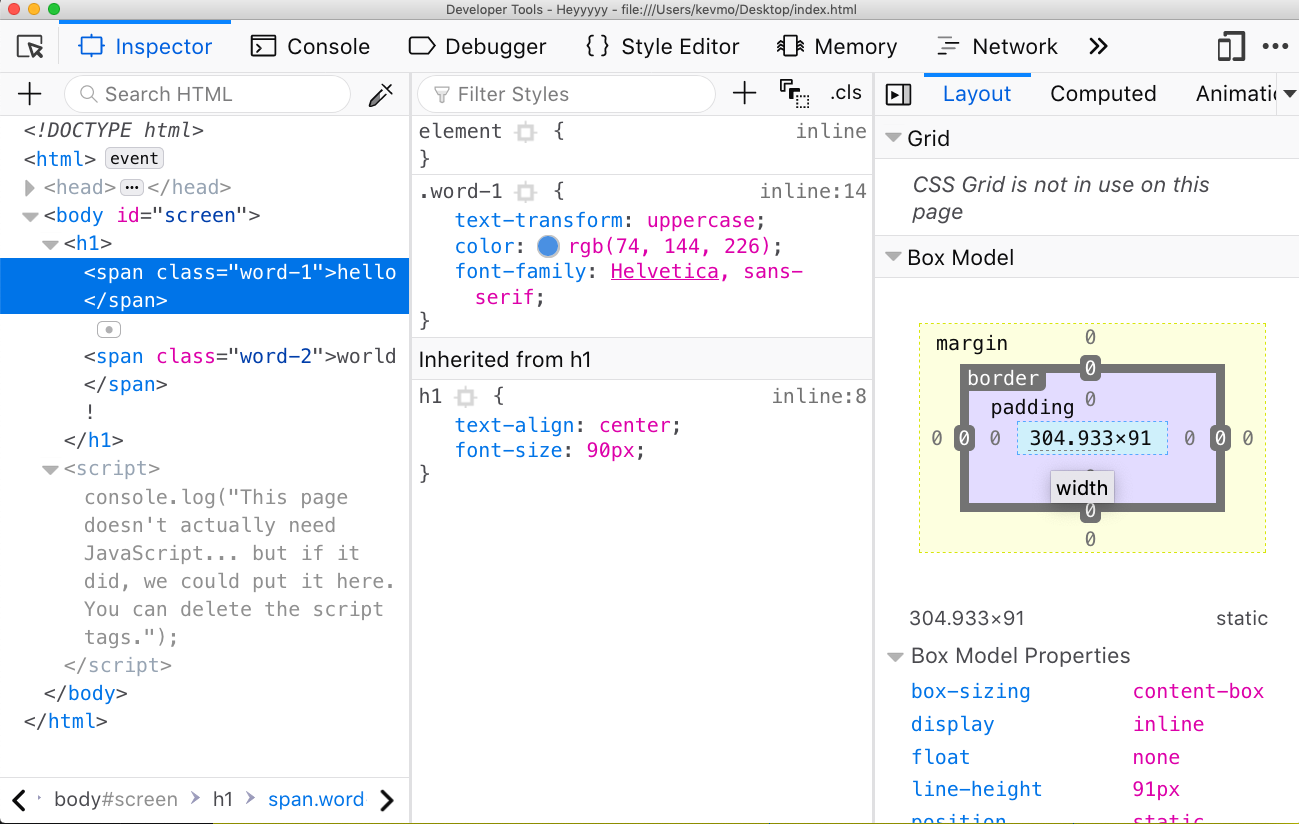Focus the Search HTML field
Viewport: 1299px width, 824px height.
point(208,94)
